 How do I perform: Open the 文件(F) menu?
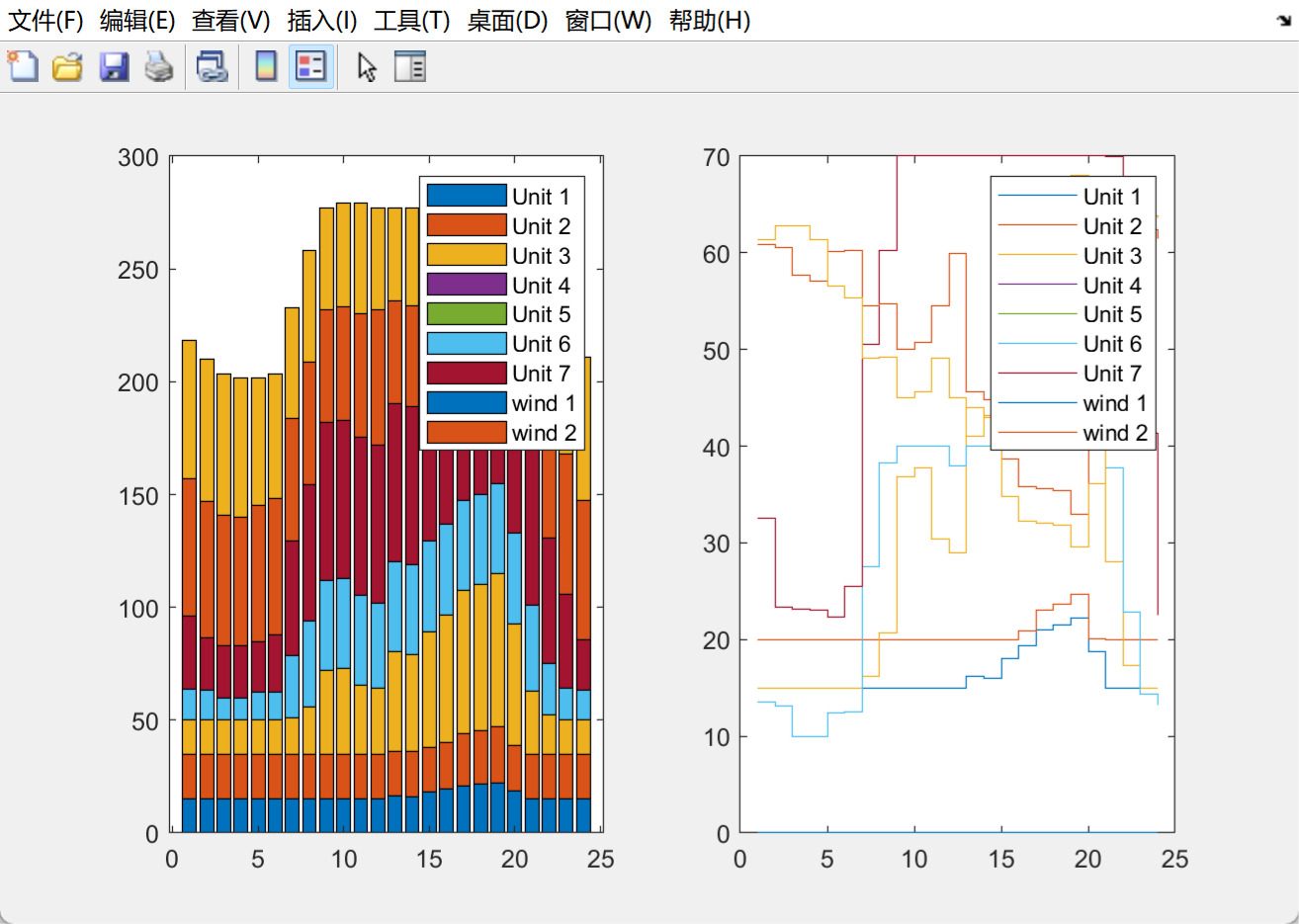point(45,21)
